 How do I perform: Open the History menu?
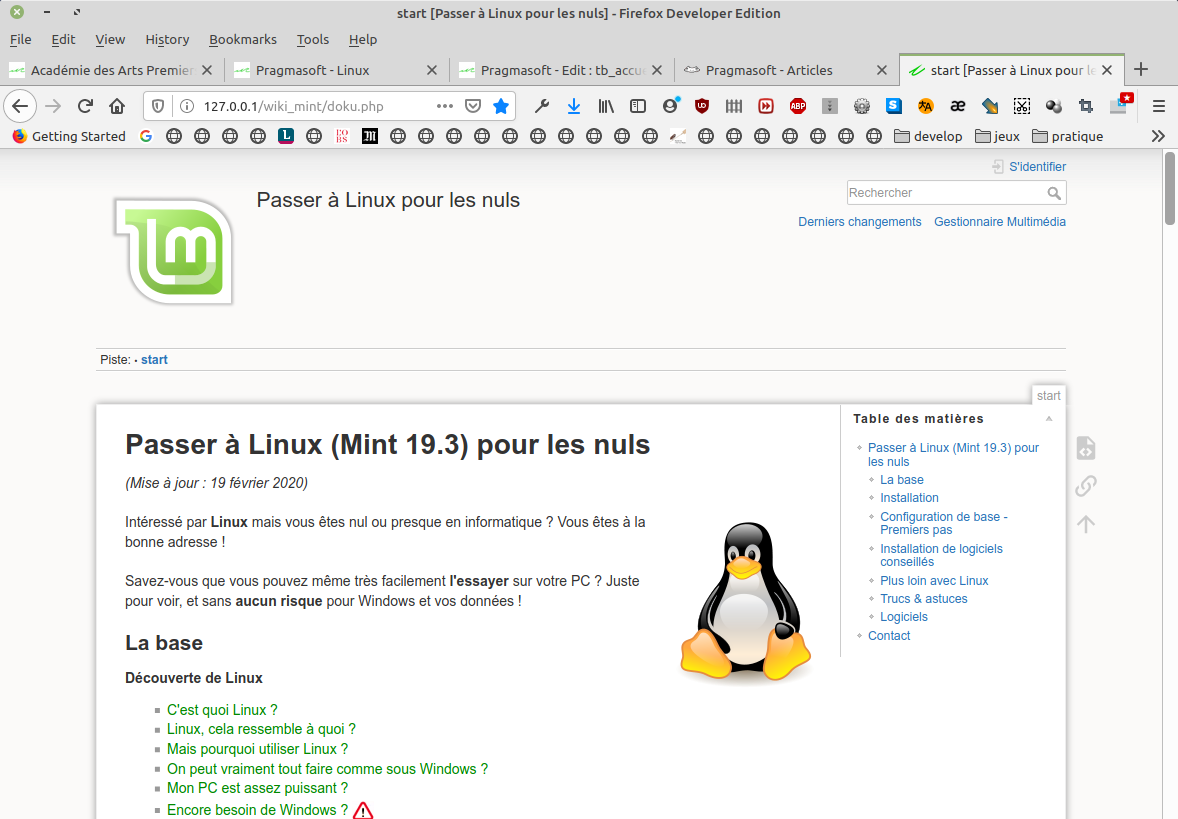tap(167, 40)
